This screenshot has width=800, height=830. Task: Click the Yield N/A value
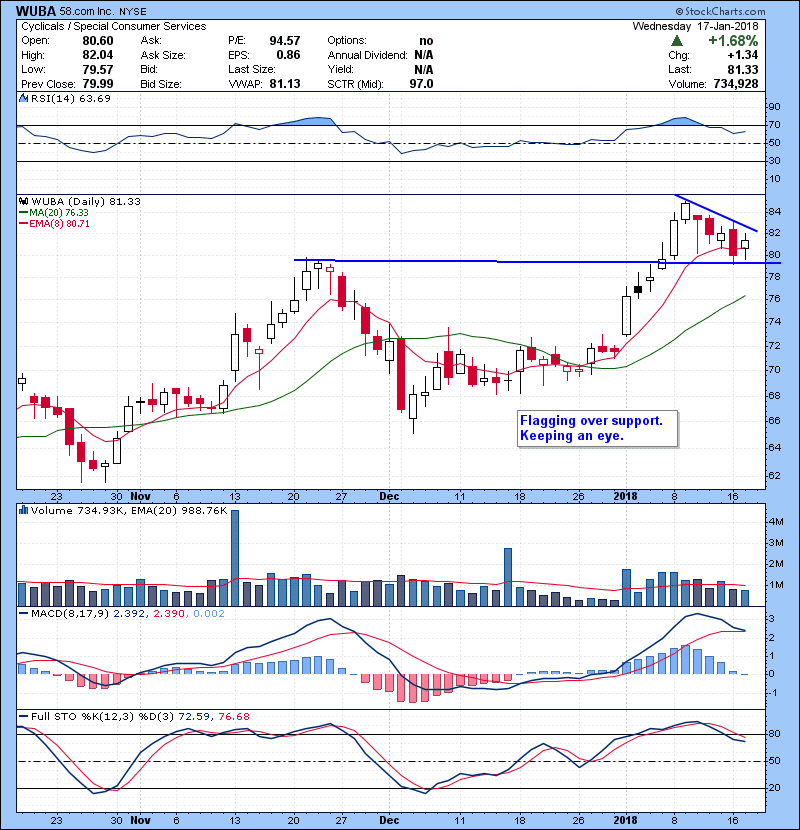[x=424, y=69]
